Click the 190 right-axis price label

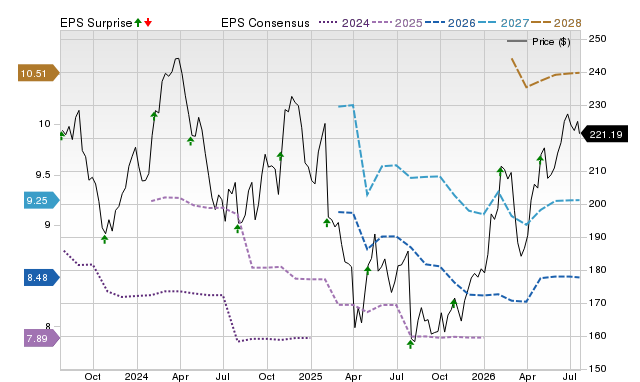pyautogui.click(x=597, y=237)
